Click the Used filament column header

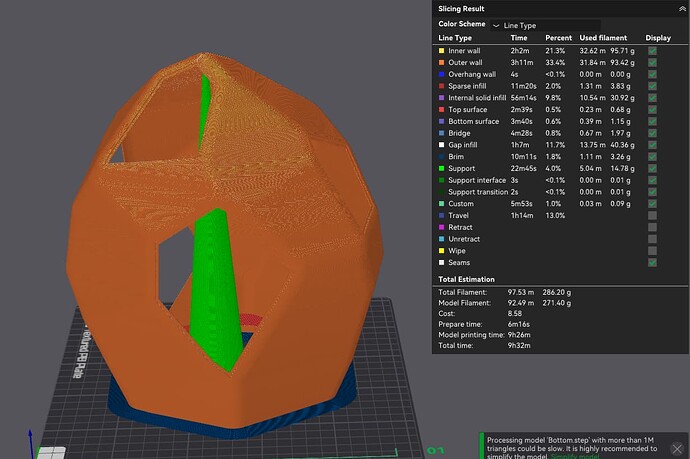pos(603,38)
